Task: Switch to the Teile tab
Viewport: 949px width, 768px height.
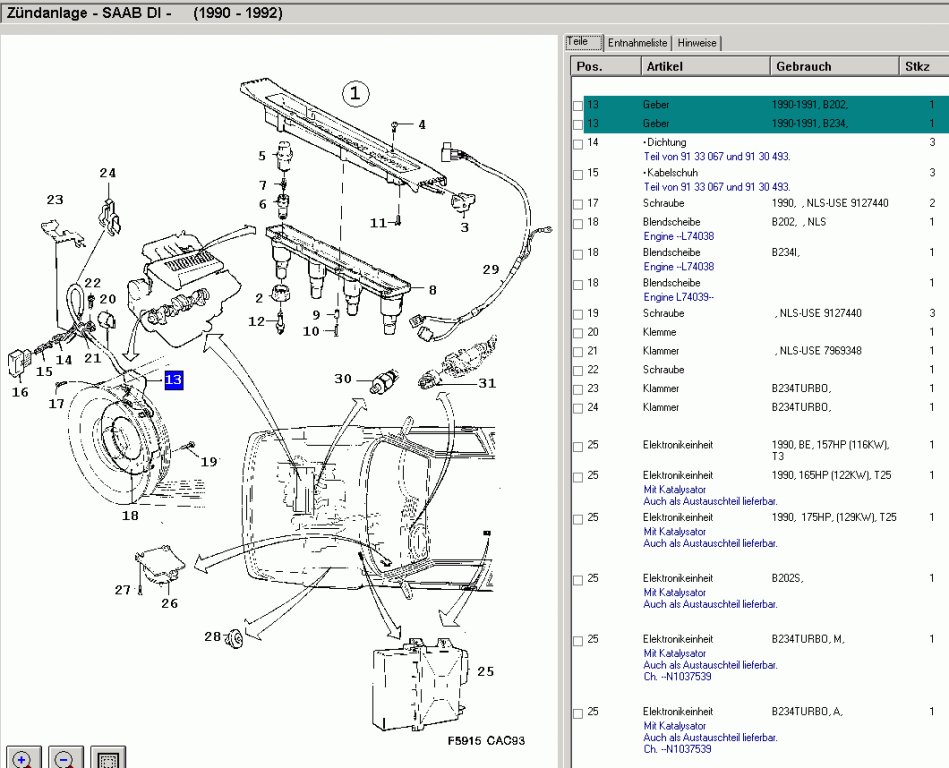Action: coord(584,42)
